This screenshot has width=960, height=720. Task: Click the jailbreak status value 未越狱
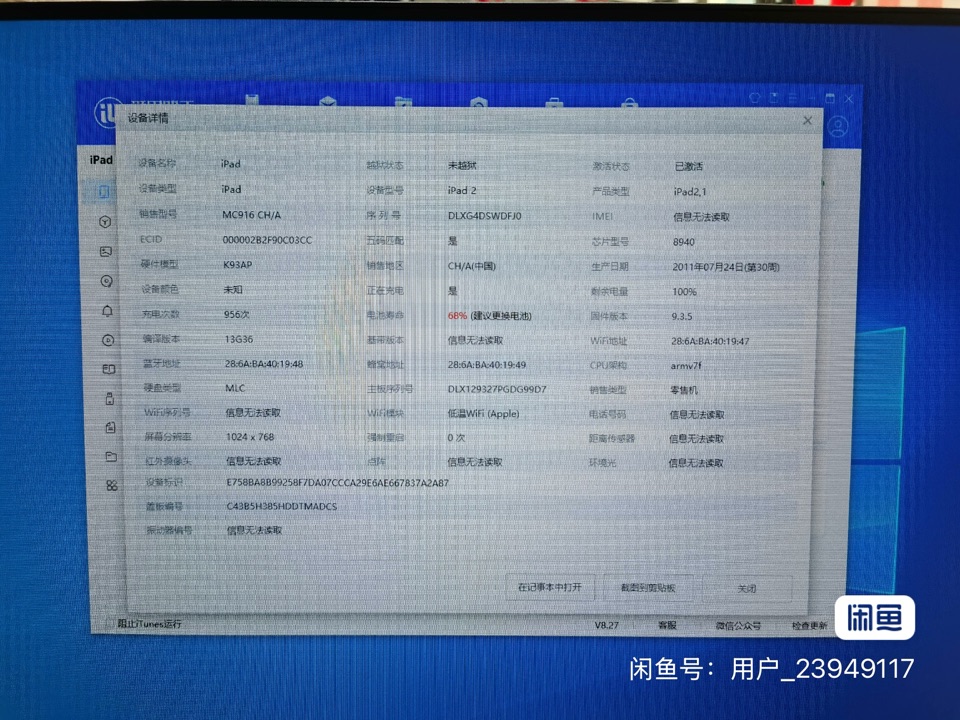462,165
